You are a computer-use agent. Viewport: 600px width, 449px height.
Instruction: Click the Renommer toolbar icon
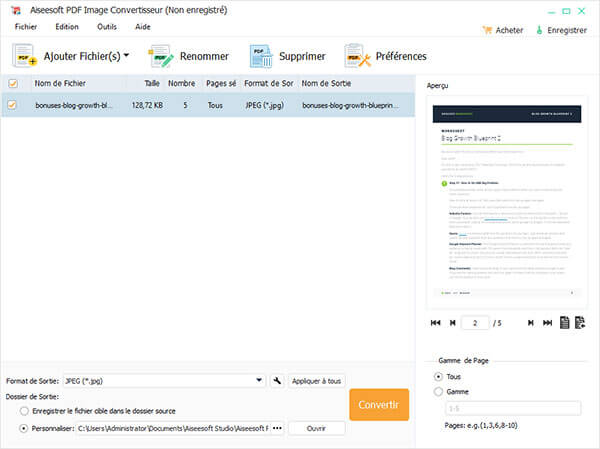point(163,57)
